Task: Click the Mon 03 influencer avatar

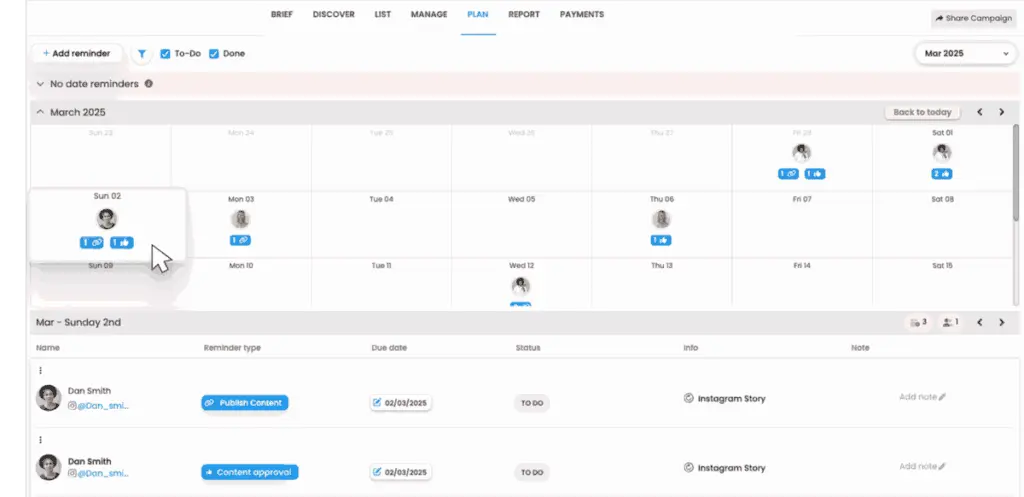Action: click(x=240, y=219)
